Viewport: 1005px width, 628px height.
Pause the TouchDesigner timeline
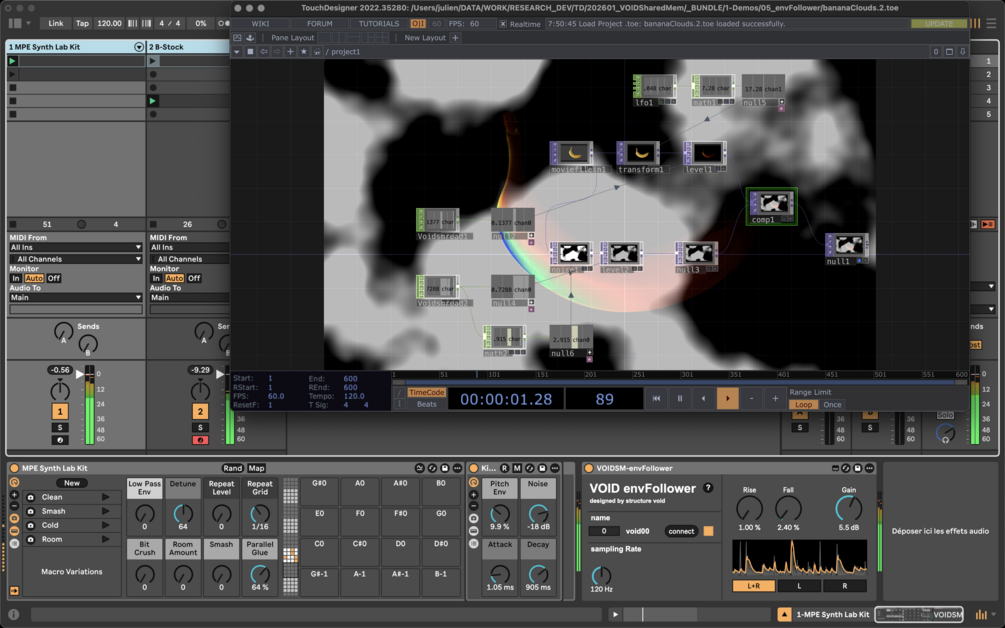click(679, 398)
